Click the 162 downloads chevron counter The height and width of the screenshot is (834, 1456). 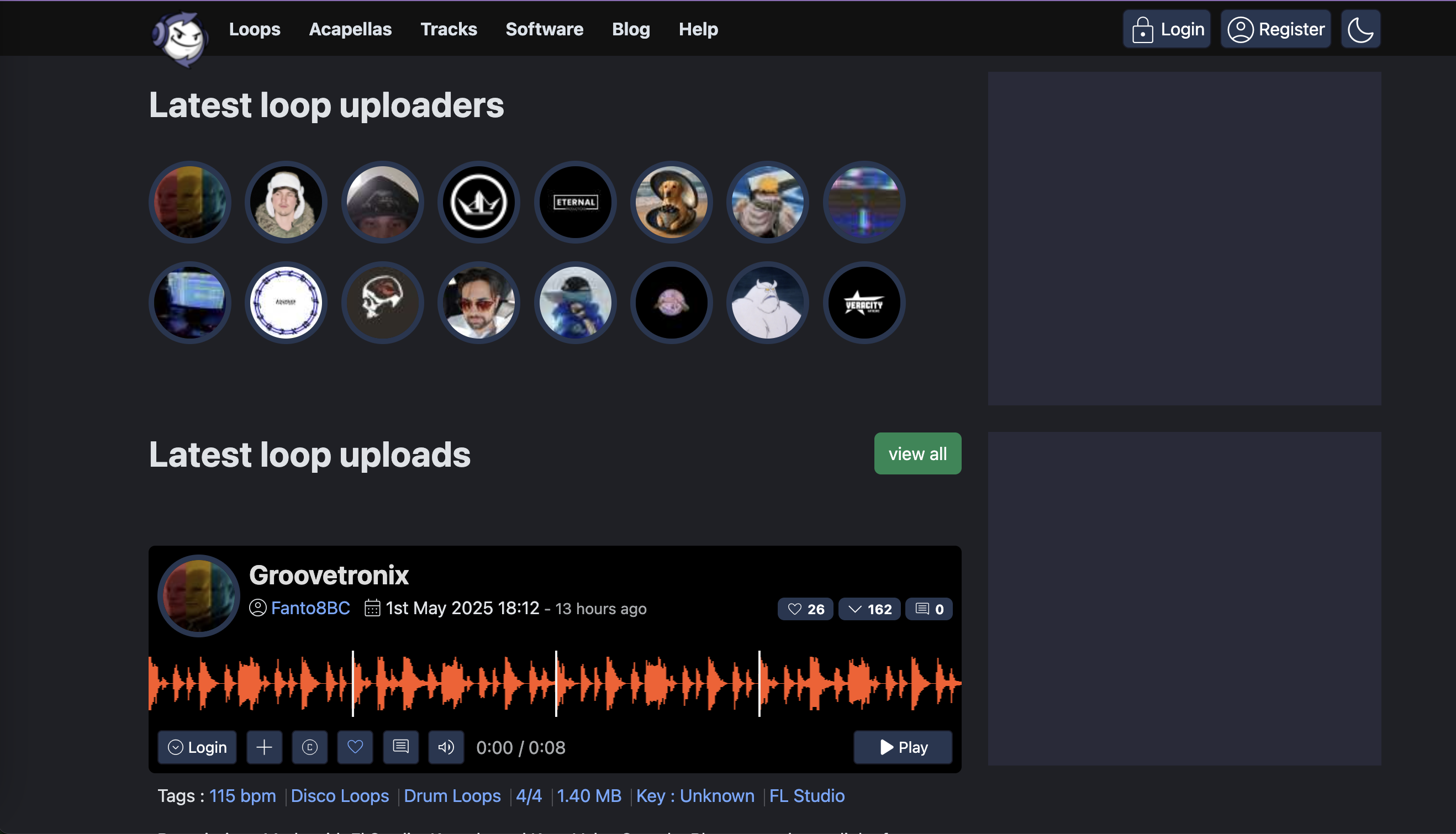tap(869, 609)
